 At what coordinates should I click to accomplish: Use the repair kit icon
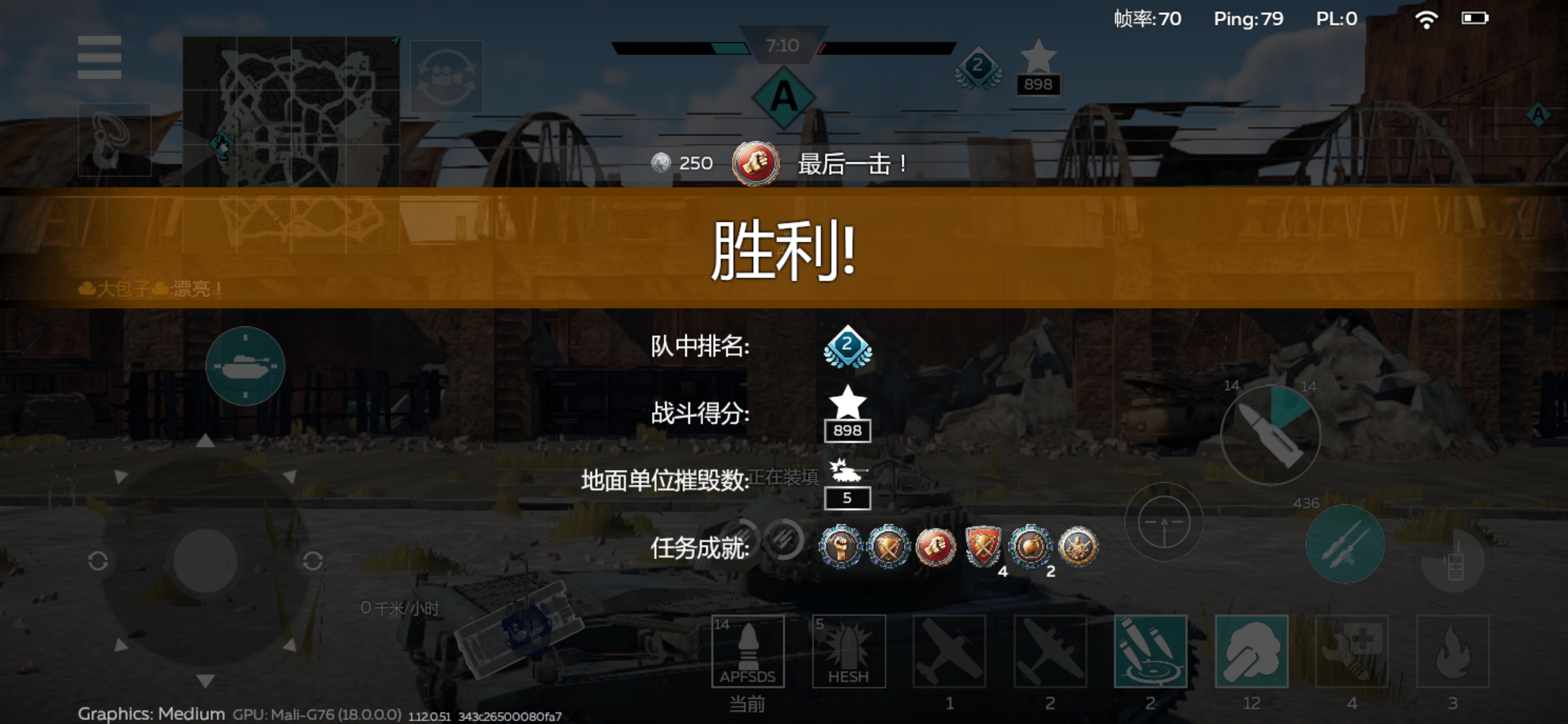(1352, 651)
